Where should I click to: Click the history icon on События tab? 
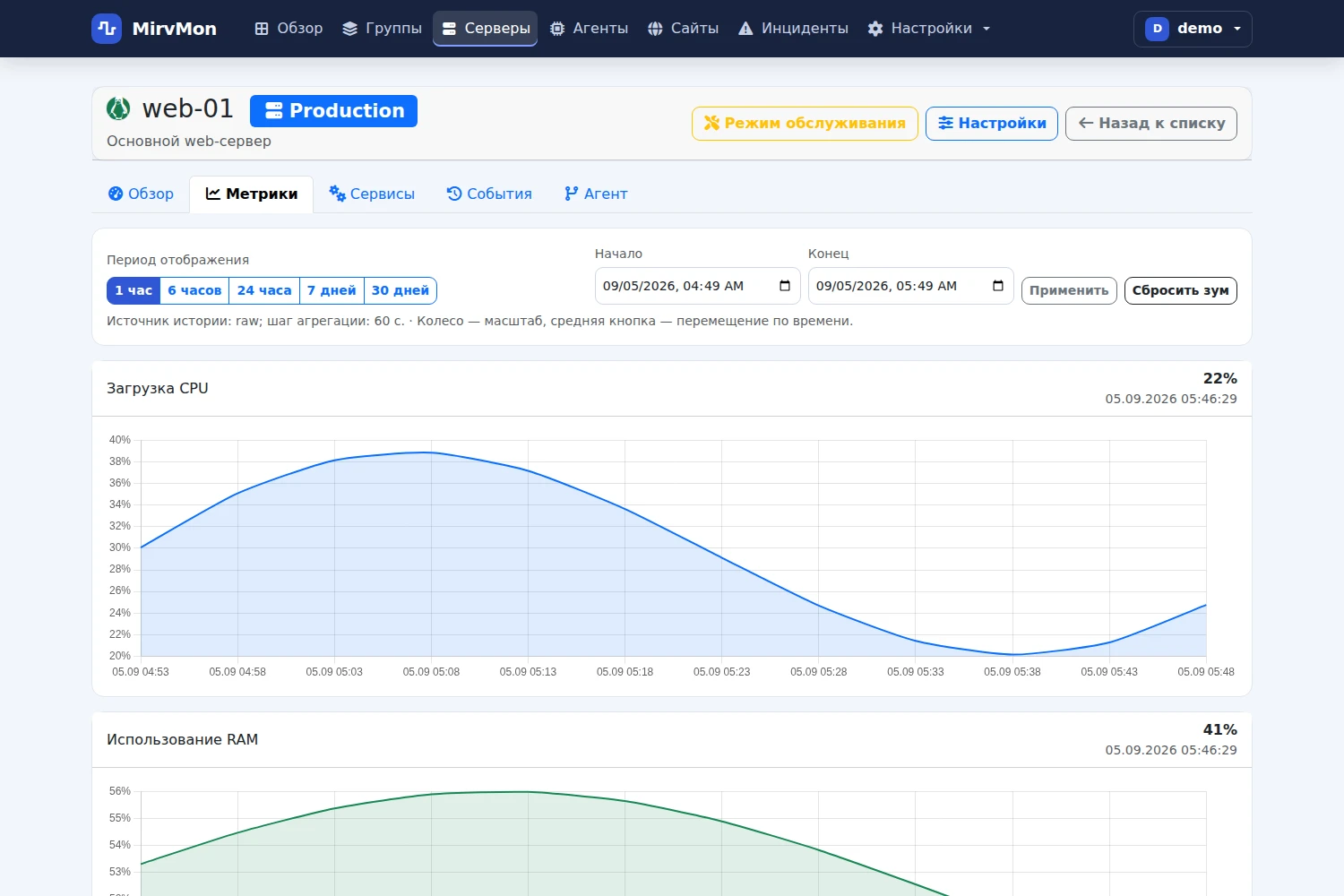click(454, 194)
